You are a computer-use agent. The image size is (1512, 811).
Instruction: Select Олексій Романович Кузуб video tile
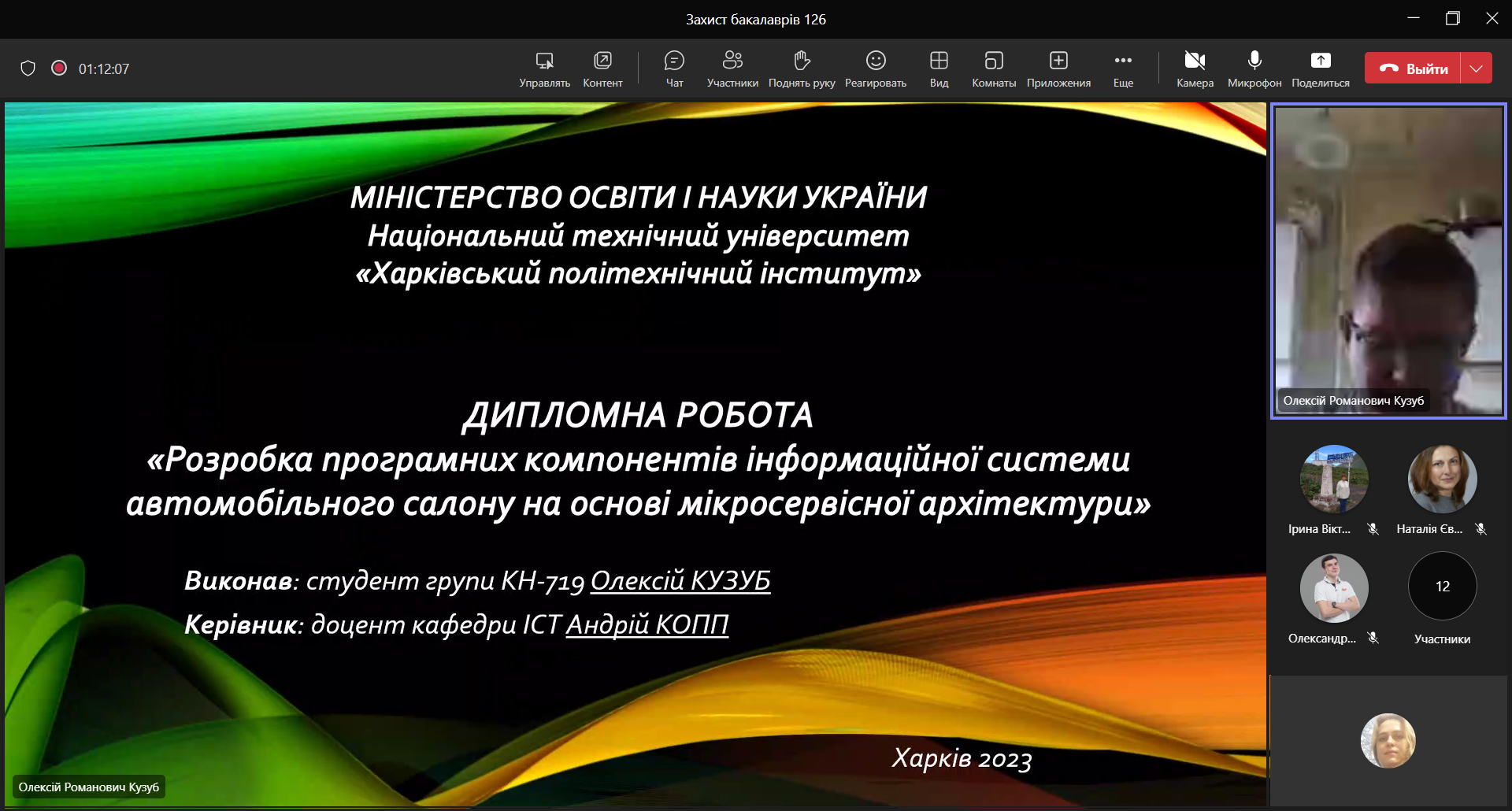pos(1388,261)
